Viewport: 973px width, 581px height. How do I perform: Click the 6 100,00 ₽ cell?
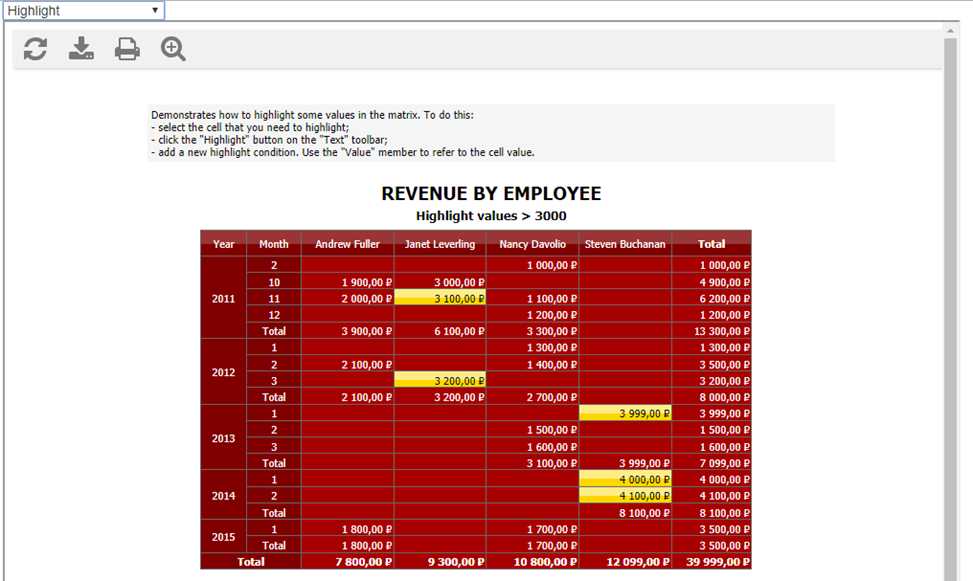440,331
